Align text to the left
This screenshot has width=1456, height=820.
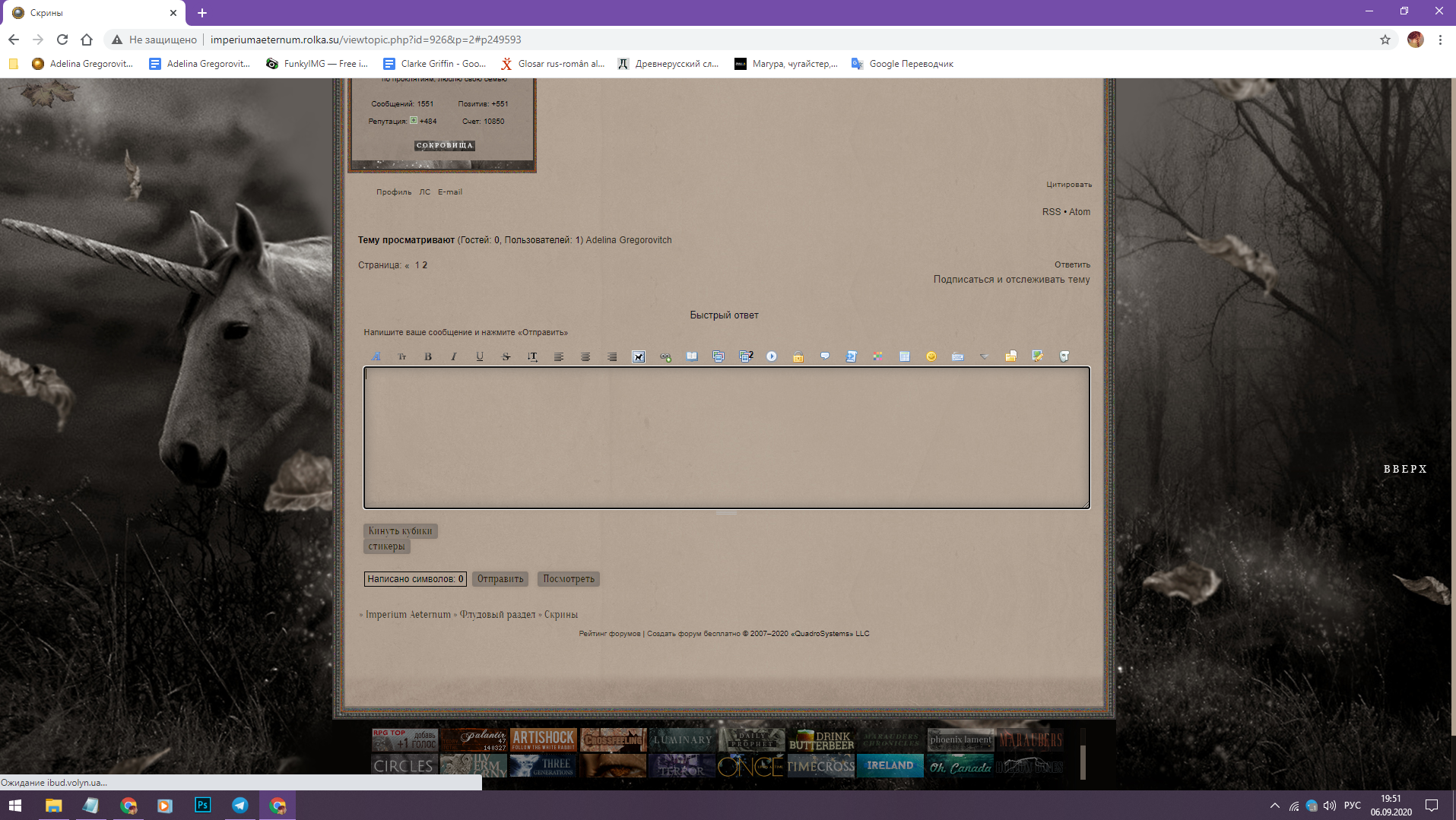tap(559, 356)
